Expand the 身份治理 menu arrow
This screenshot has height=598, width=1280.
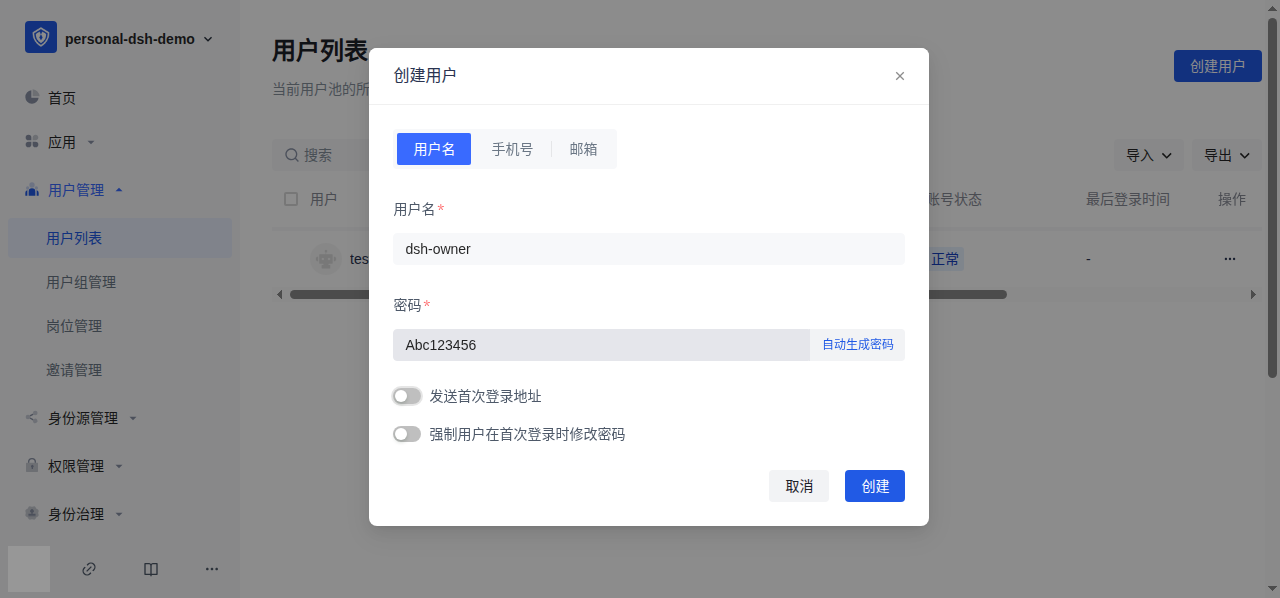pos(119,514)
